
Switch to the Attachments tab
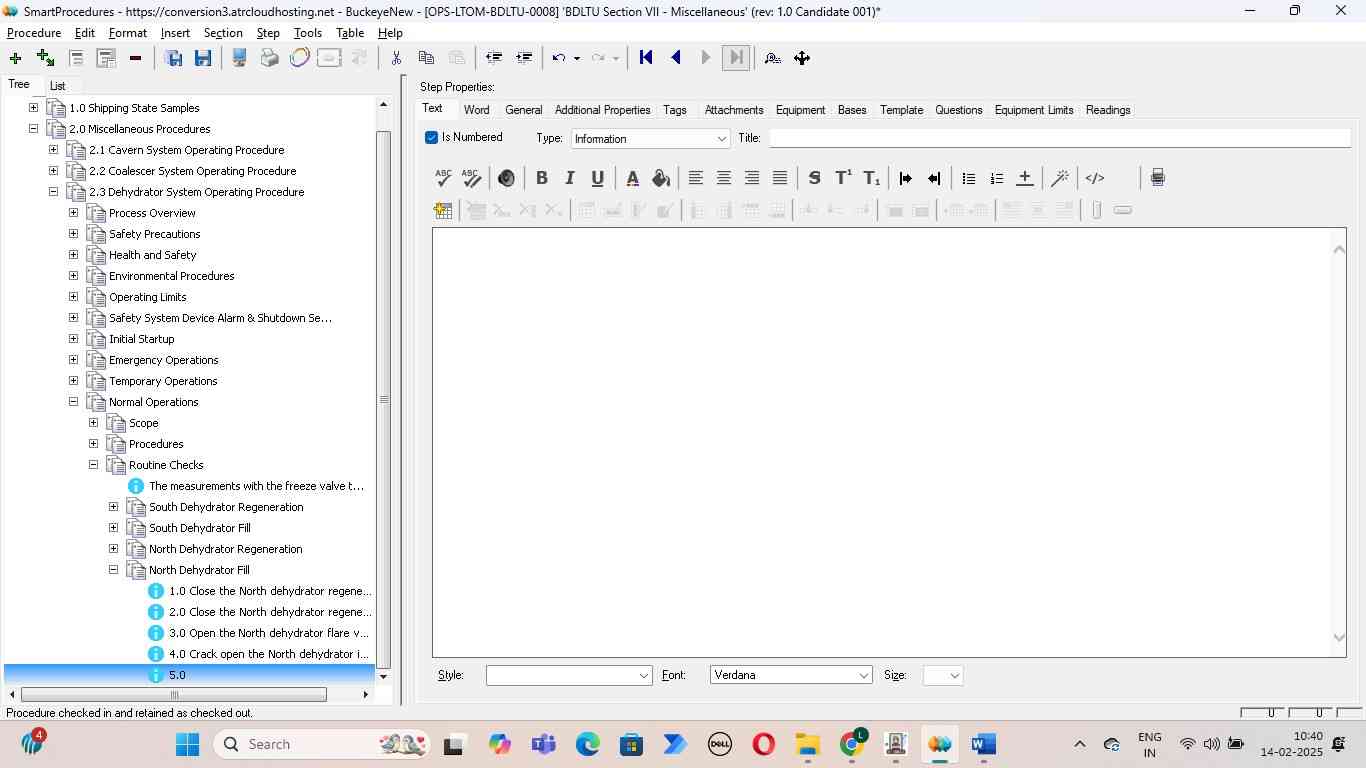[x=733, y=110]
